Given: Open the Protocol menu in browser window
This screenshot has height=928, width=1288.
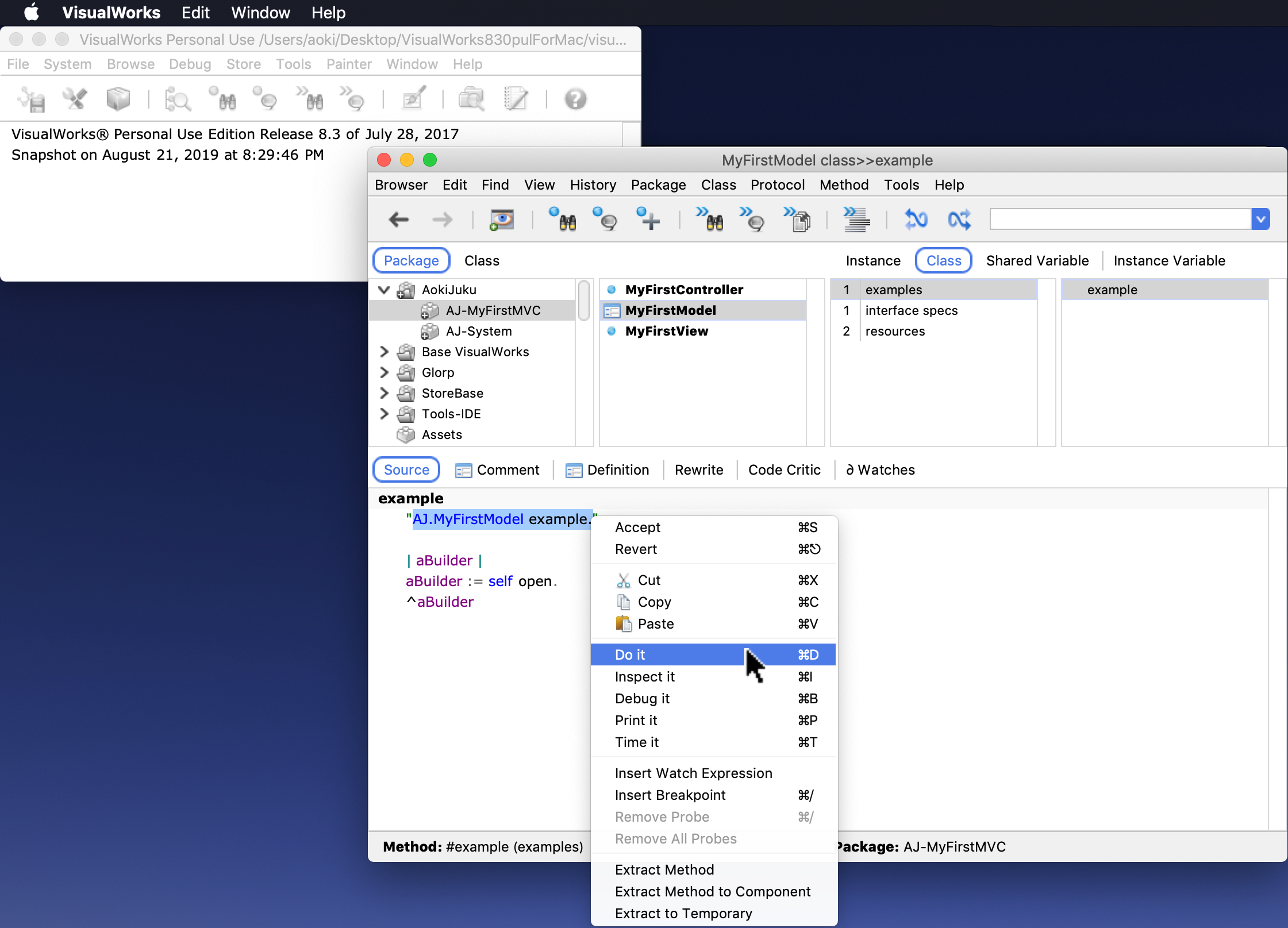Looking at the screenshot, I should point(778,185).
